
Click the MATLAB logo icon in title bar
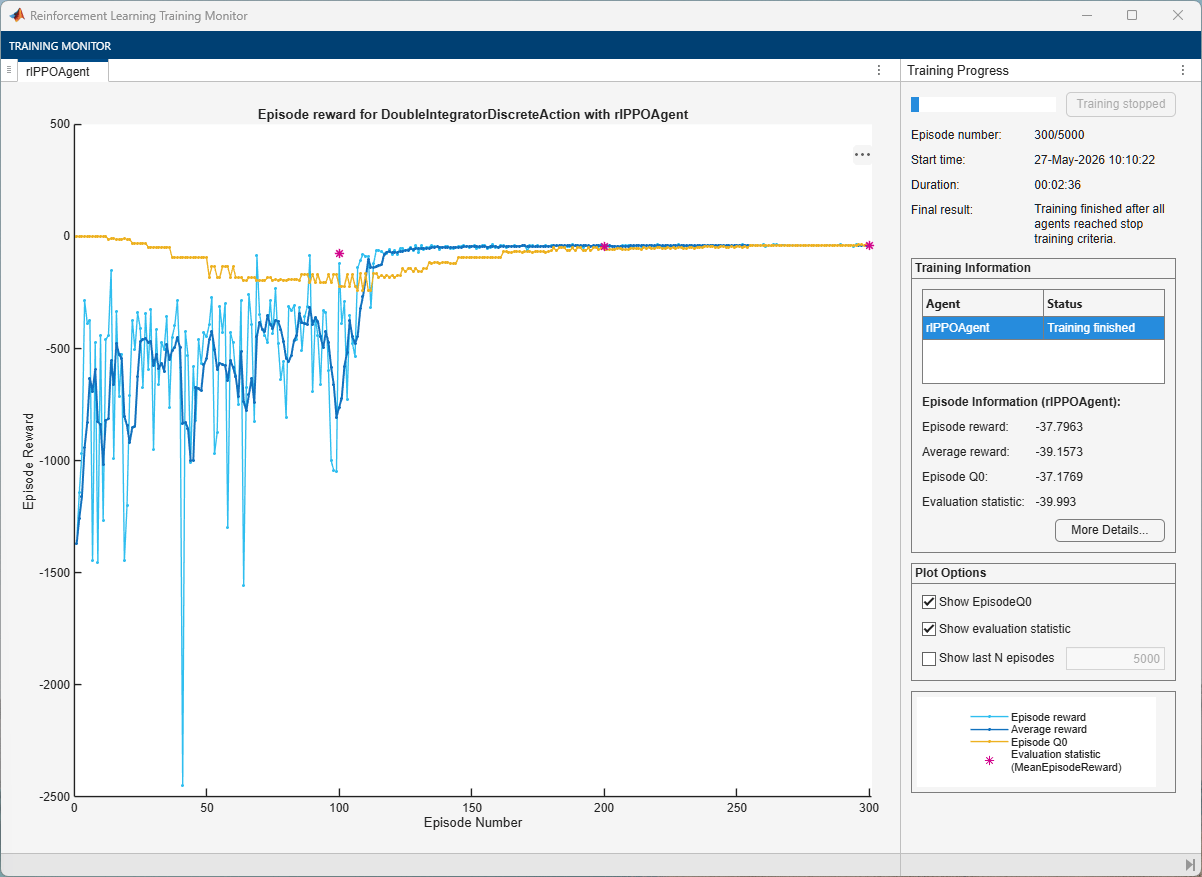[x=17, y=16]
